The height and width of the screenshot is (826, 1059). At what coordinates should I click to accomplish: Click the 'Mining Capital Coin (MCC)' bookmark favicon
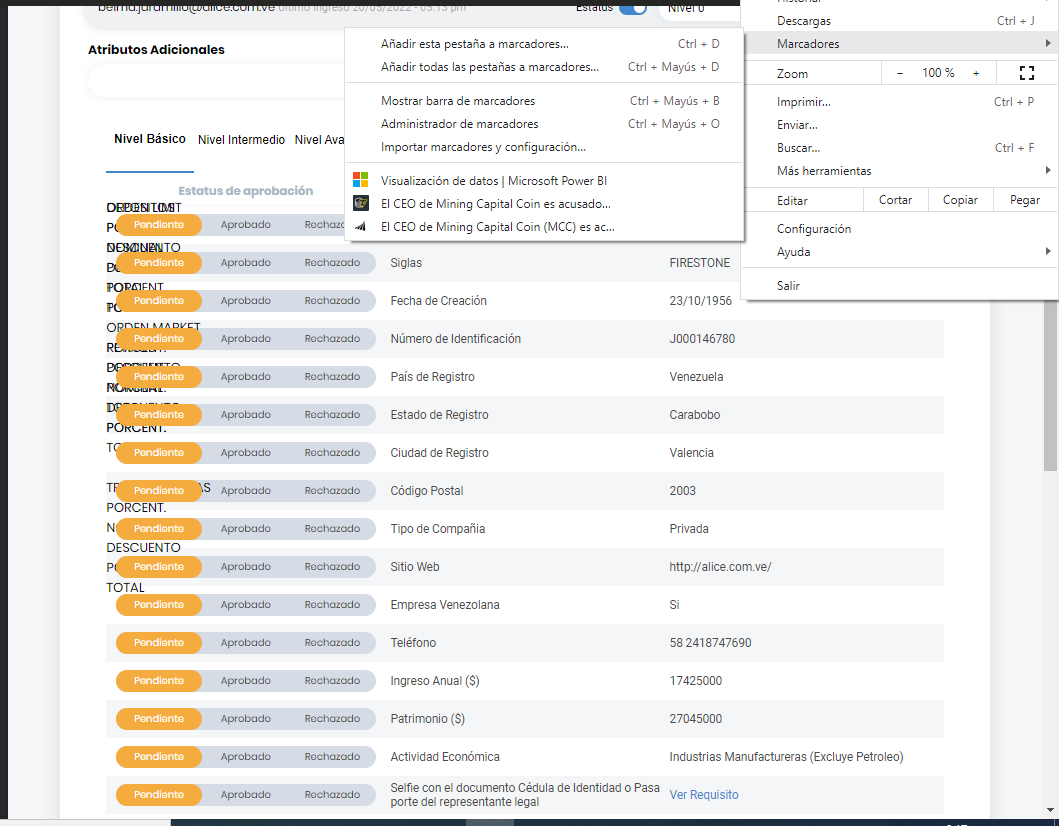tap(361, 227)
